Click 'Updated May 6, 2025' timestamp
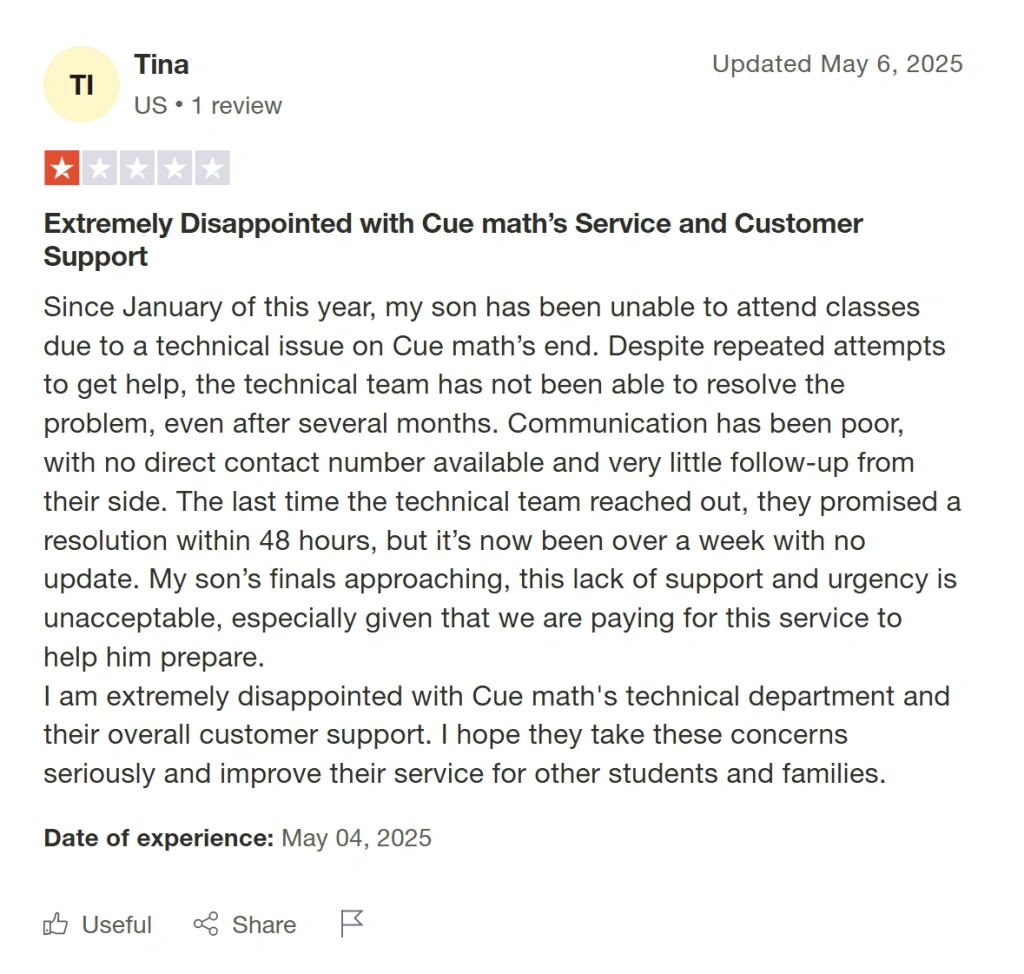The image size is (1024, 974). tap(838, 64)
